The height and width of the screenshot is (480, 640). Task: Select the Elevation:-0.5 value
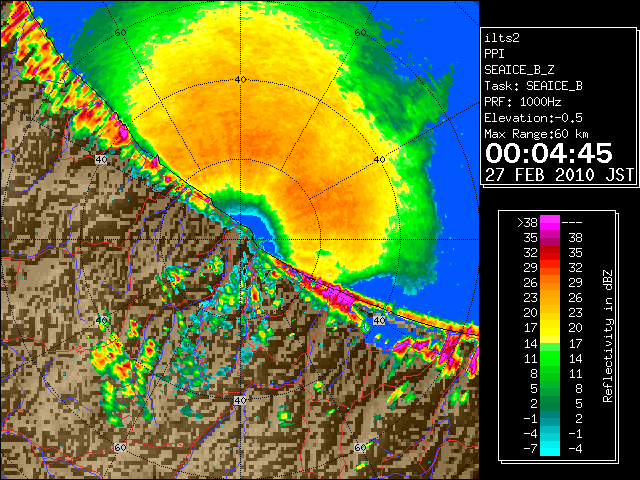click(x=533, y=118)
